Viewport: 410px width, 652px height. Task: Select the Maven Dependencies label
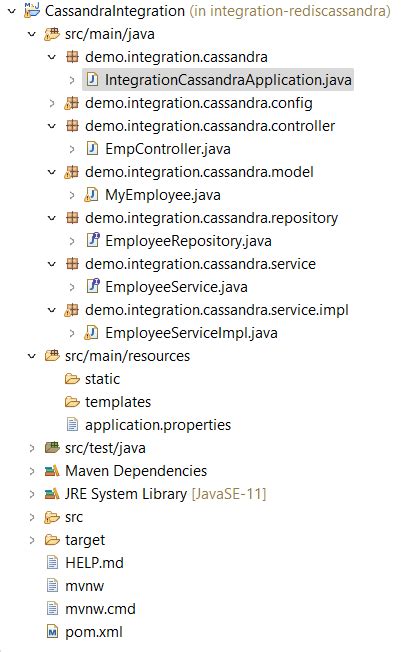(x=136, y=471)
